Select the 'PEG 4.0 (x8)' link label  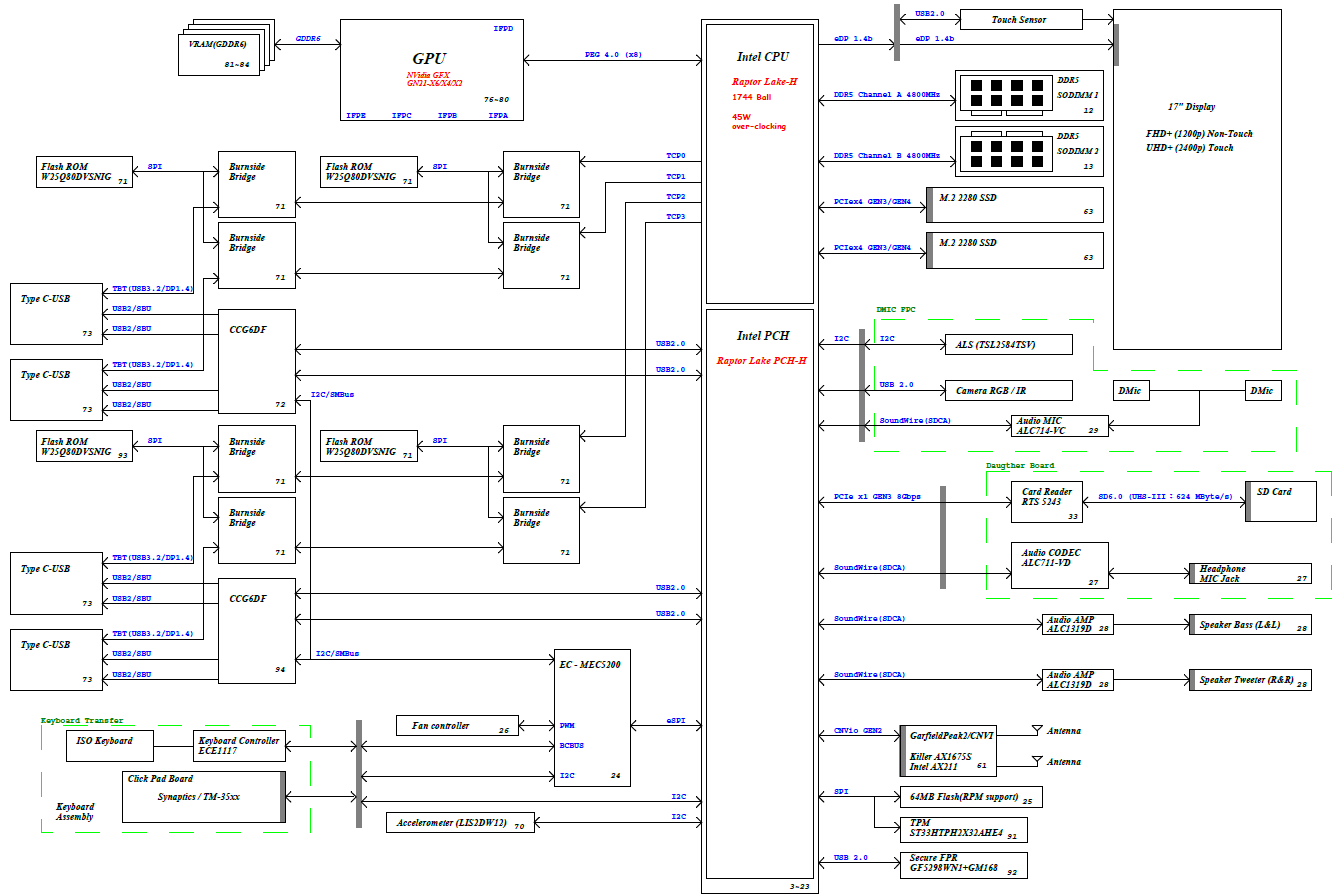613,54
